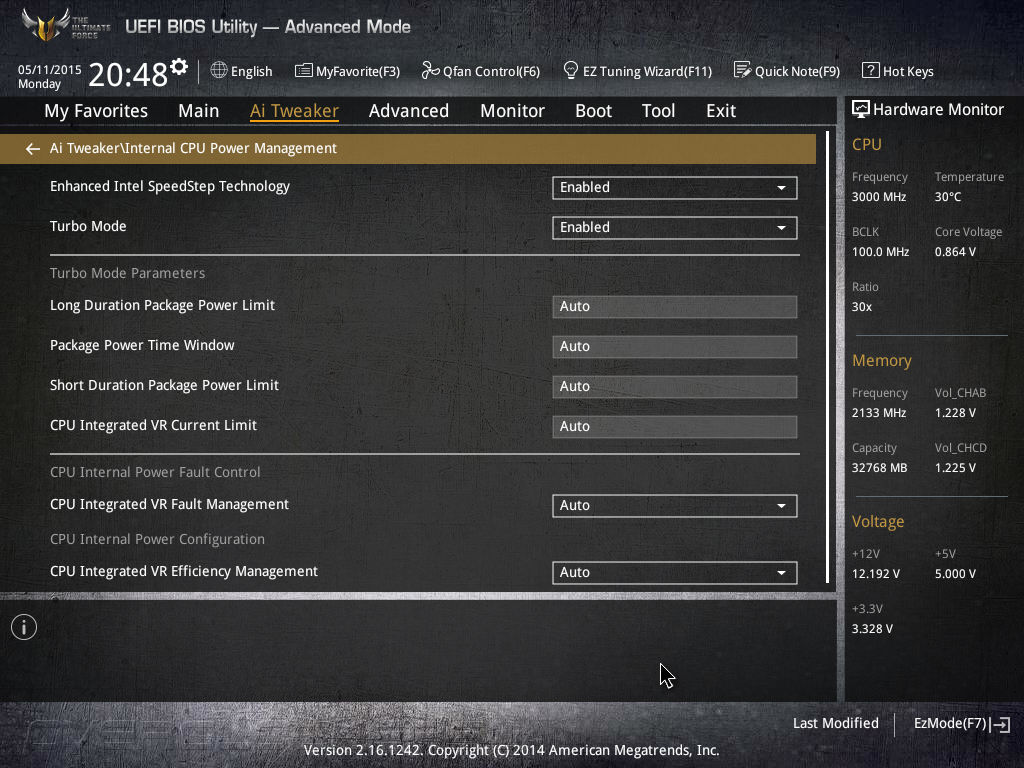Viewport: 1024px width, 768px height.
Task: Expand CPU Integrated VR Fault Management dropdown
Action: pyautogui.click(x=674, y=506)
